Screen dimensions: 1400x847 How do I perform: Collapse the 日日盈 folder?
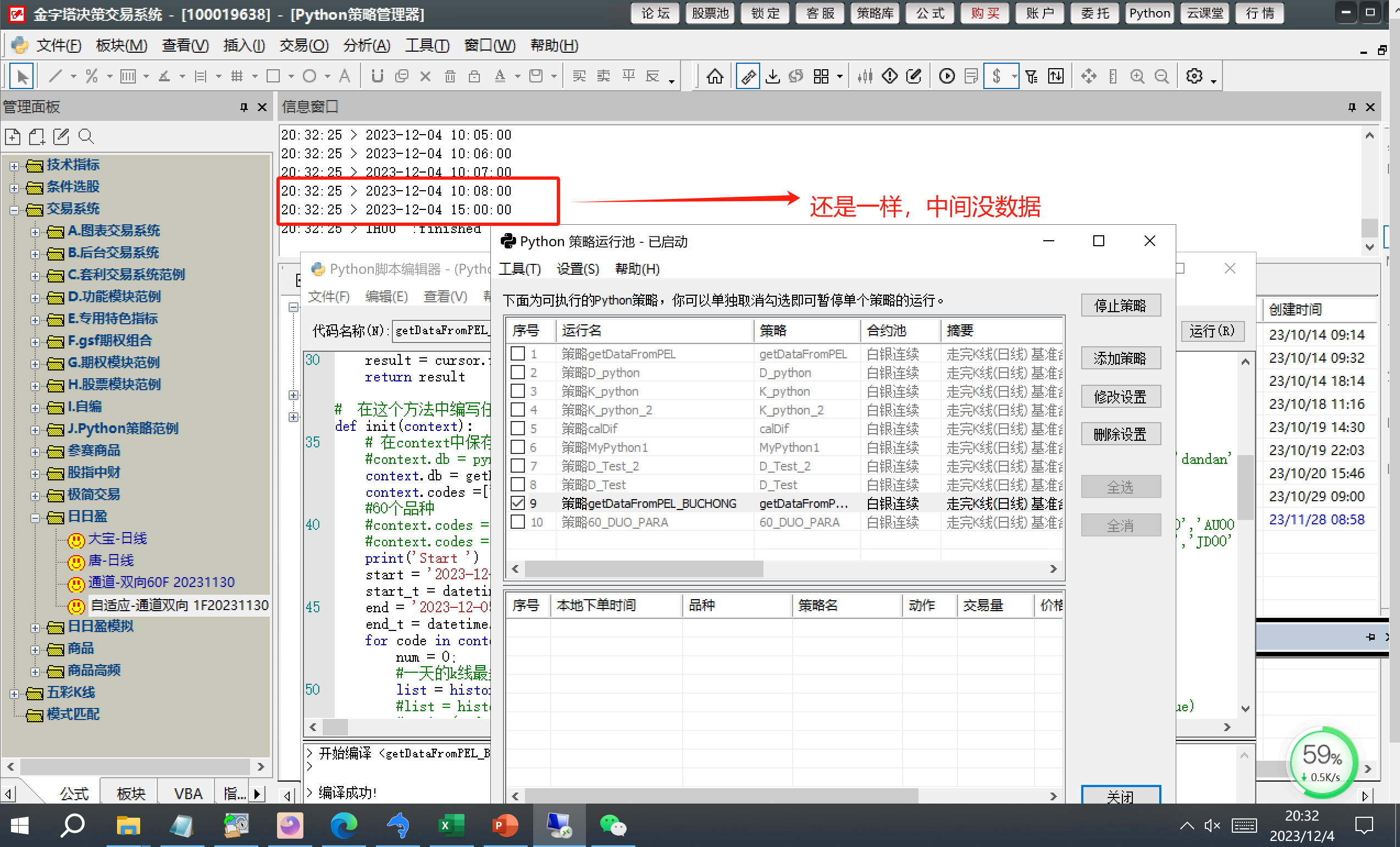click(35, 518)
